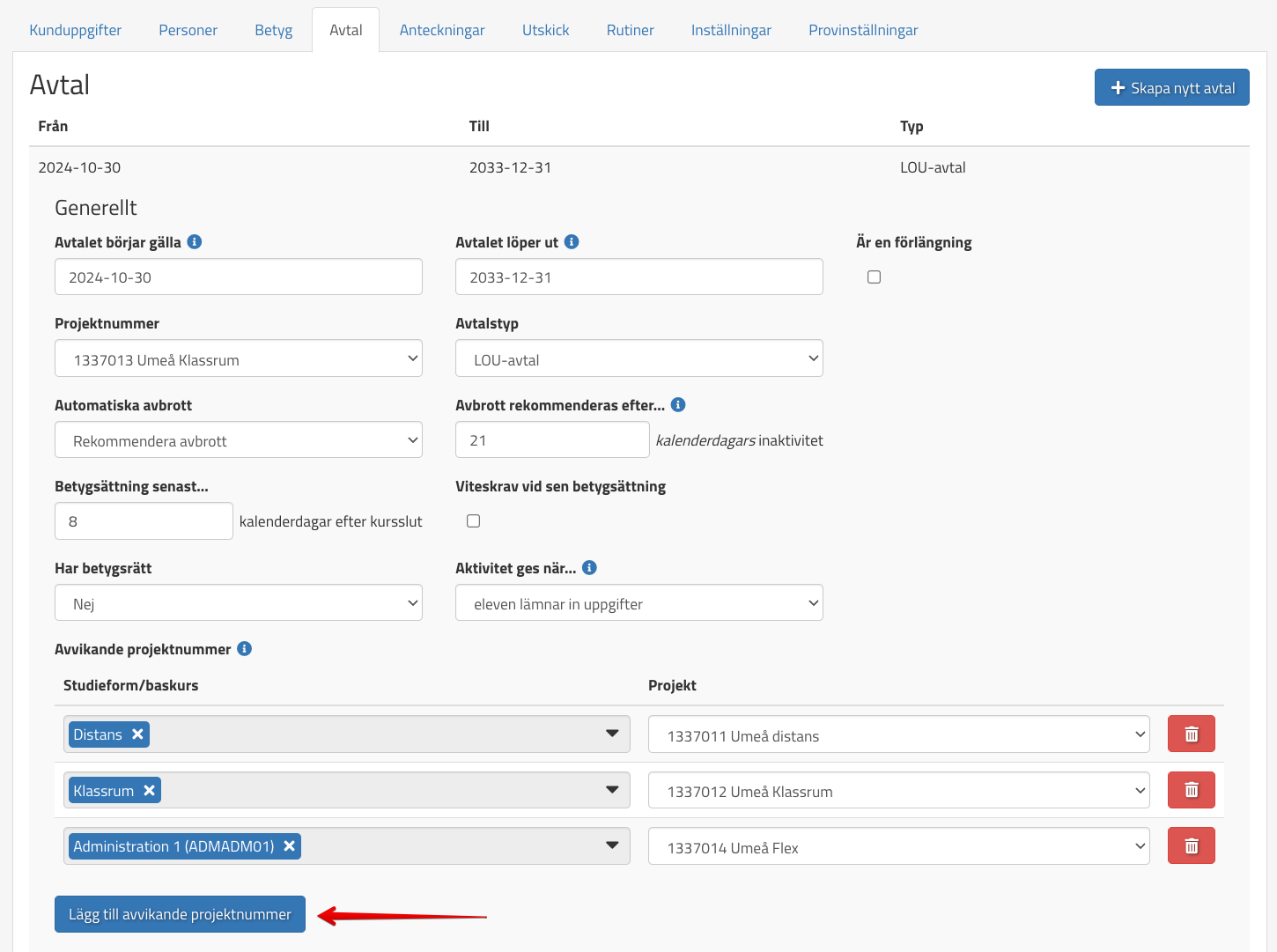Click info icon next to Aktivitet ges när
Image resolution: width=1277 pixels, height=952 pixels.
click(x=590, y=568)
